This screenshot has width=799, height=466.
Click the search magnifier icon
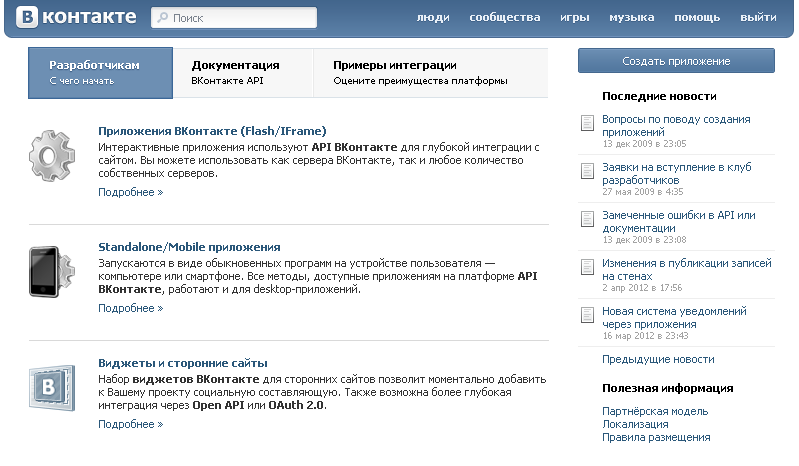(x=163, y=17)
